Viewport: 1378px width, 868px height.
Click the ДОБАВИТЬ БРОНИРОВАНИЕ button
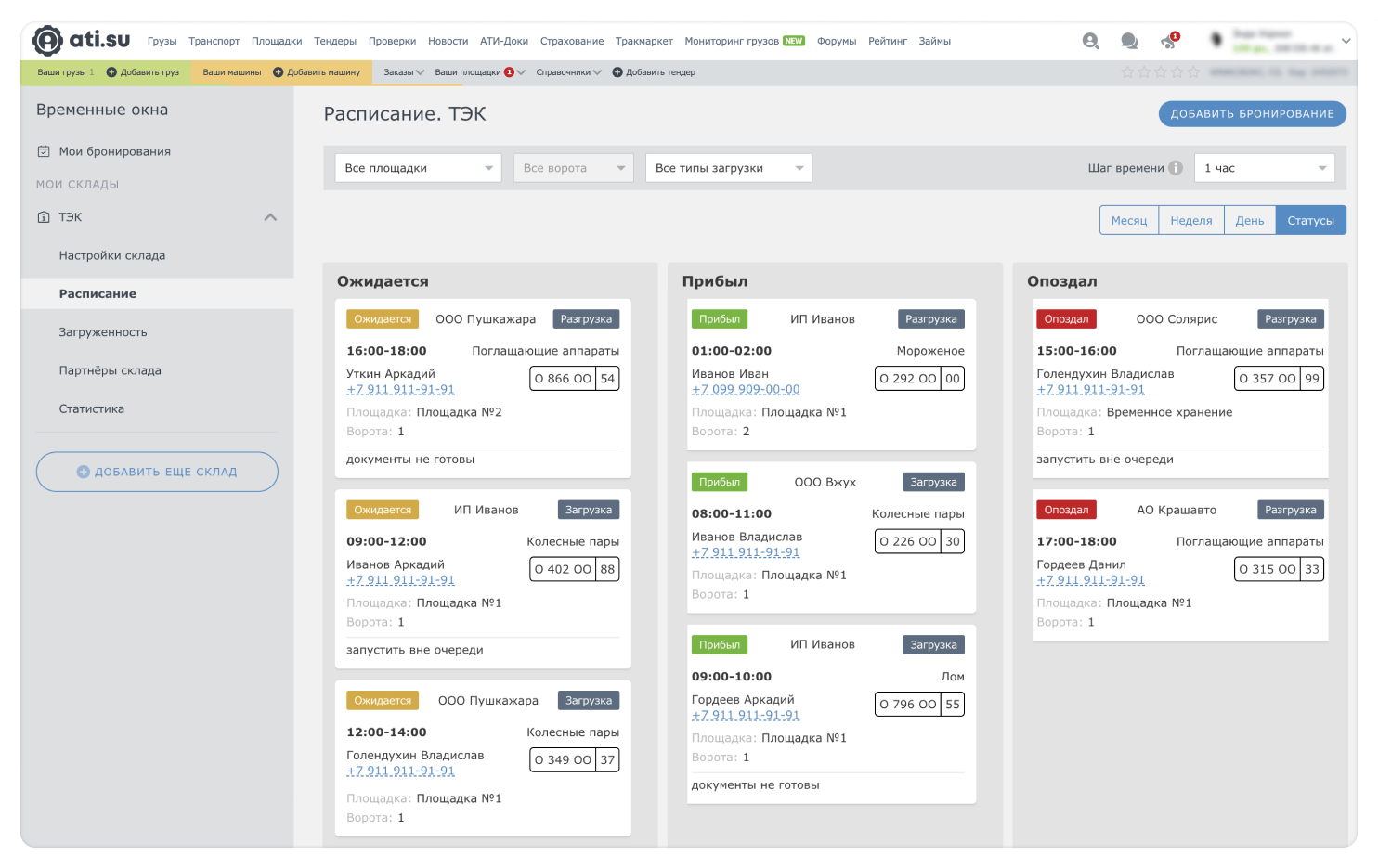pos(1252,114)
